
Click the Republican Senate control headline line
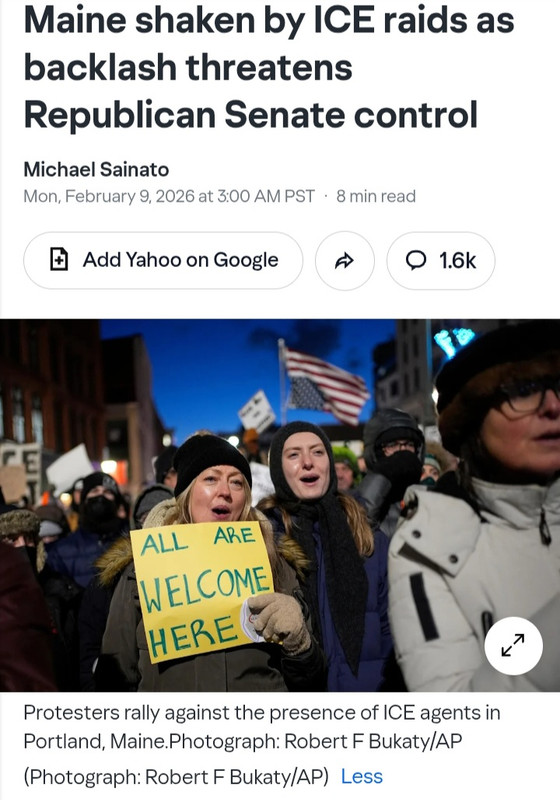[250, 114]
